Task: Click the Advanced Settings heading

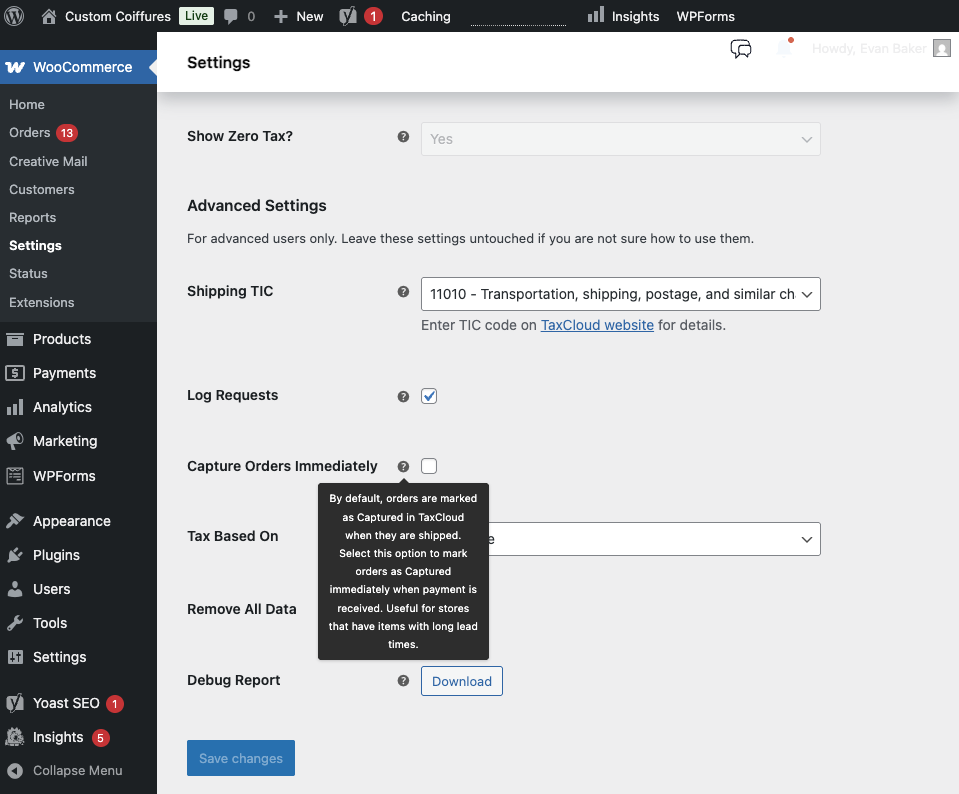Action: pyautogui.click(x=257, y=206)
